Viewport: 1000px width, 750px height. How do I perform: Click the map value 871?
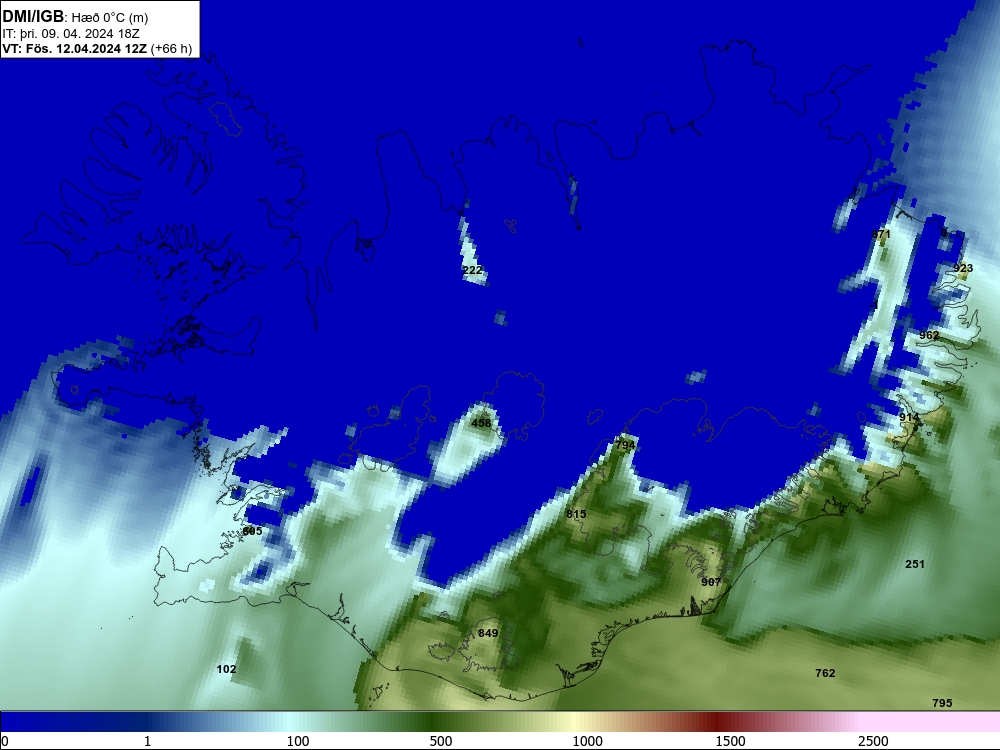pos(881,234)
